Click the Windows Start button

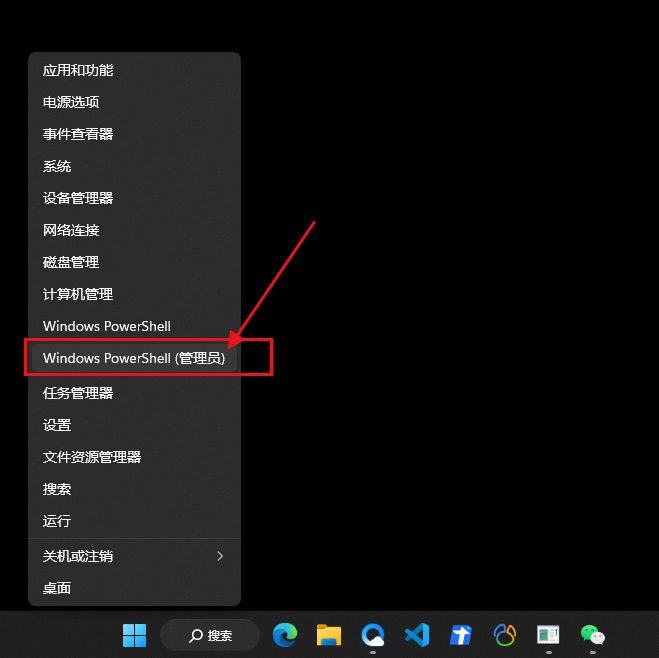click(x=134, y=635)
